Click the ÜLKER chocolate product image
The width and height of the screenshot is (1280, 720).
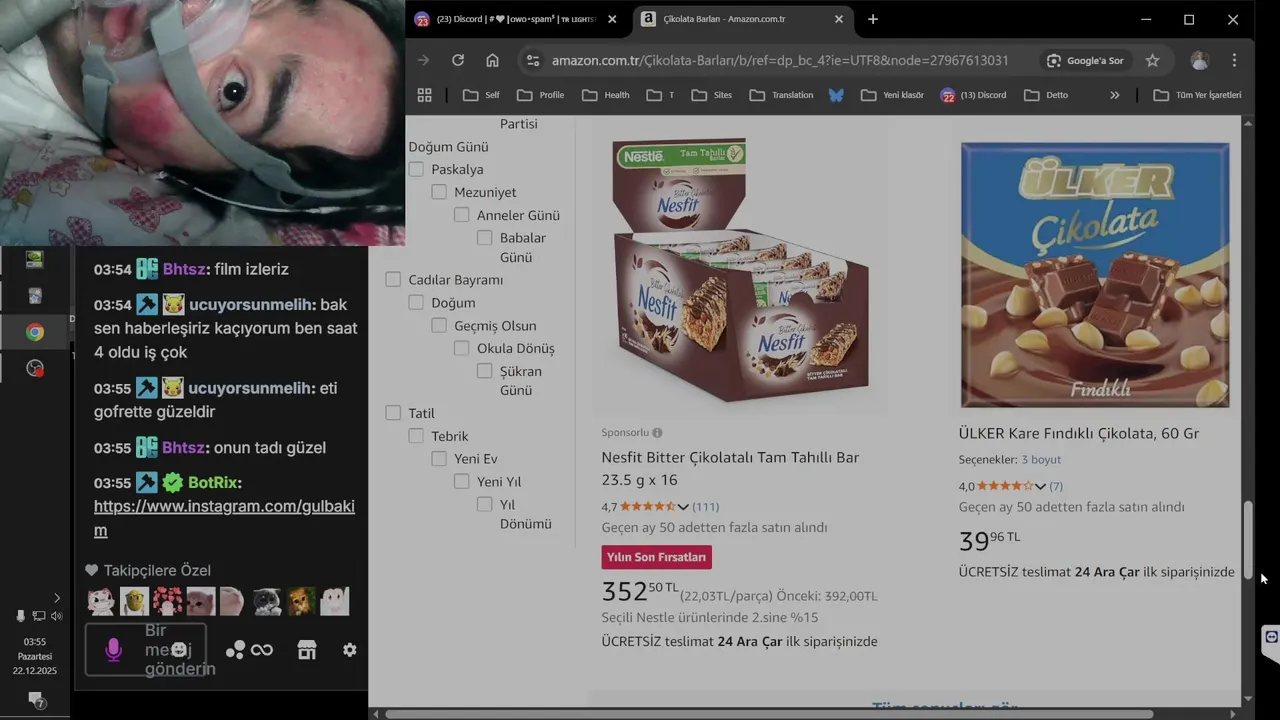point(1095,275)
